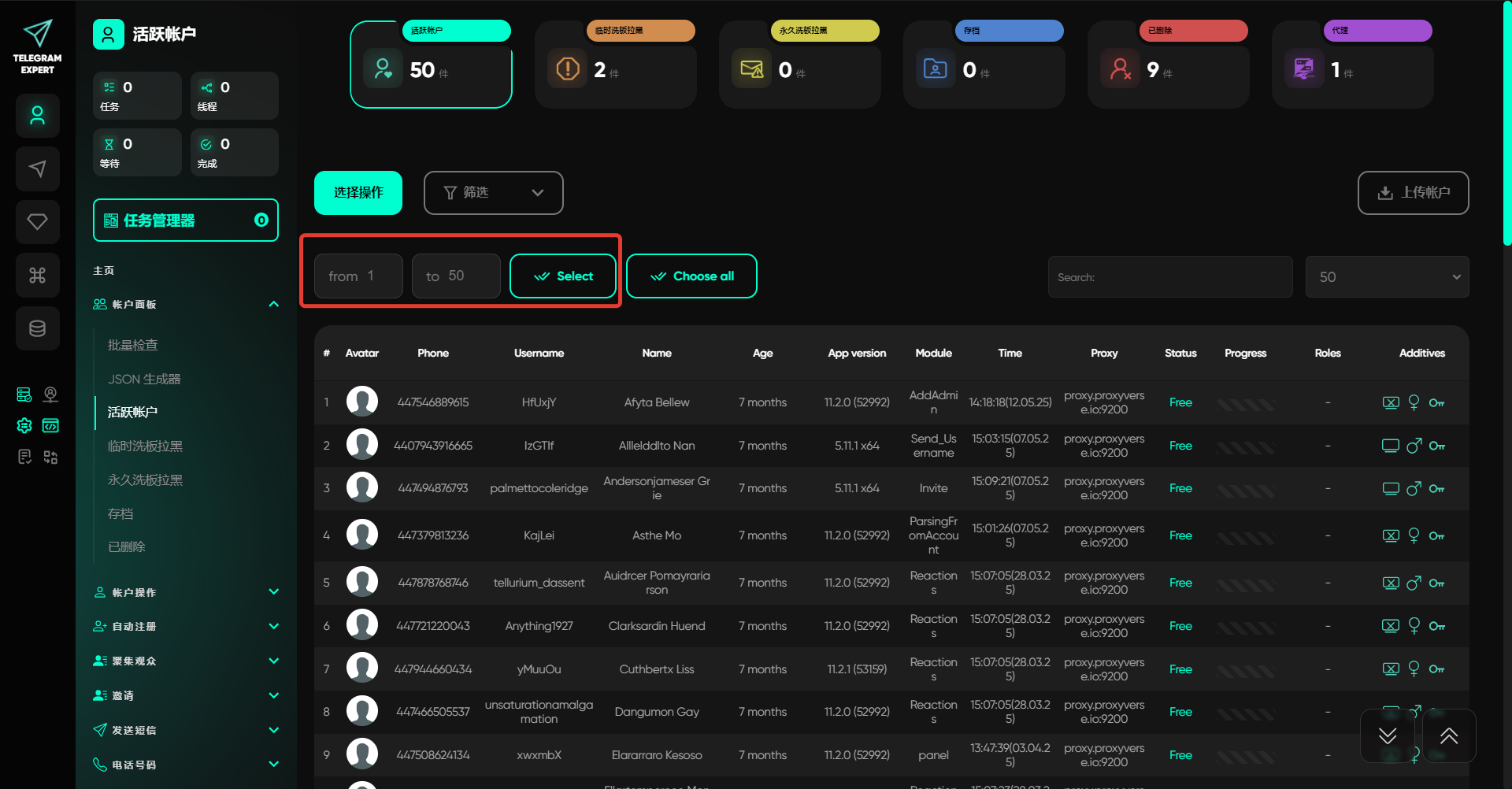This screenshot has height=789, width=1512.
Task: Click the database icon in left sidebar
Action: (37, 328)
